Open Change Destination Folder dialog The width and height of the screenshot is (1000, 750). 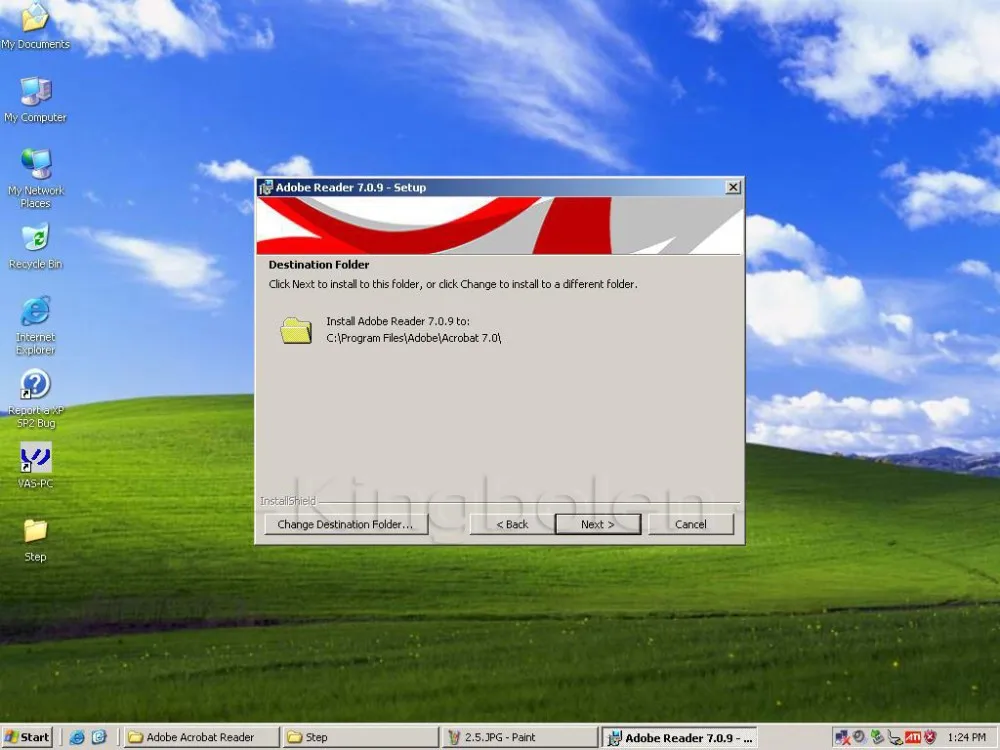coord(346,524)
